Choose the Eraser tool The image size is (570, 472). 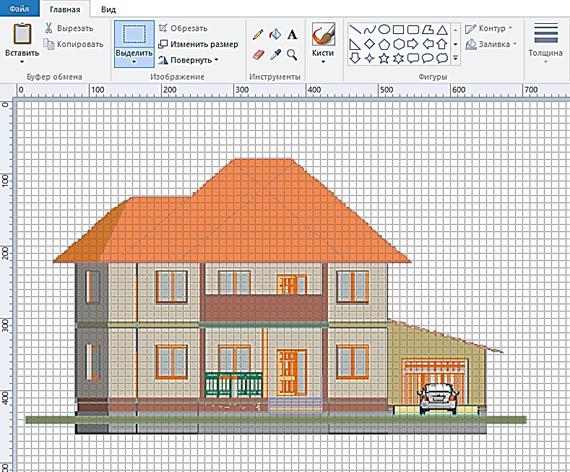tap(258, 55)
